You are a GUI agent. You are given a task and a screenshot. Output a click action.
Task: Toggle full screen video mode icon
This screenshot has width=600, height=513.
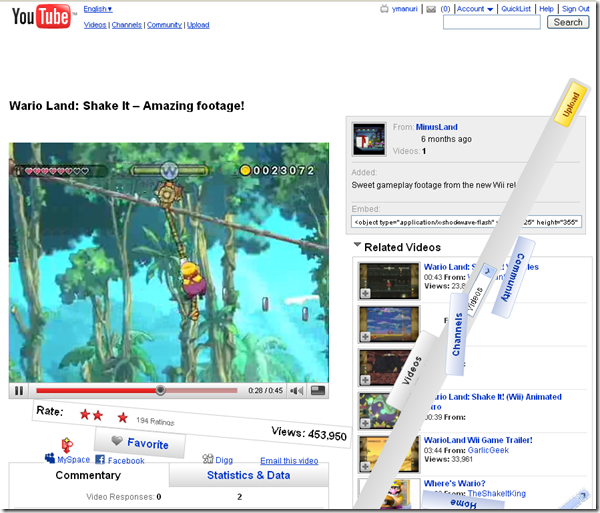point(318,390)
